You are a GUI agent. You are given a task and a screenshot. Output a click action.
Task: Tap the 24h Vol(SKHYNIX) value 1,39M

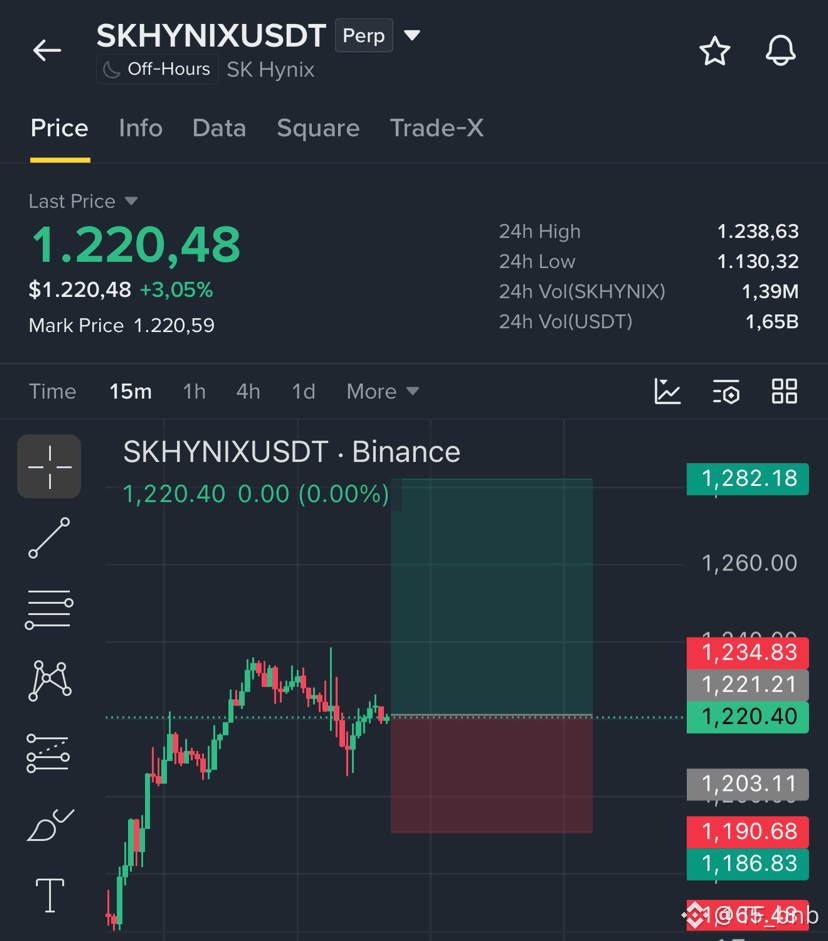pos(770,292)
